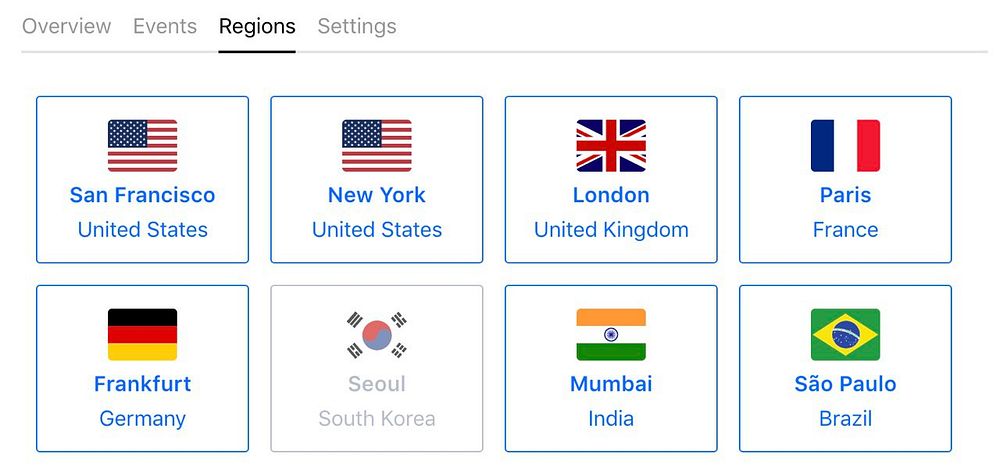Click the French flag icon
This screenshot has height=471, width=1000.
845,146
